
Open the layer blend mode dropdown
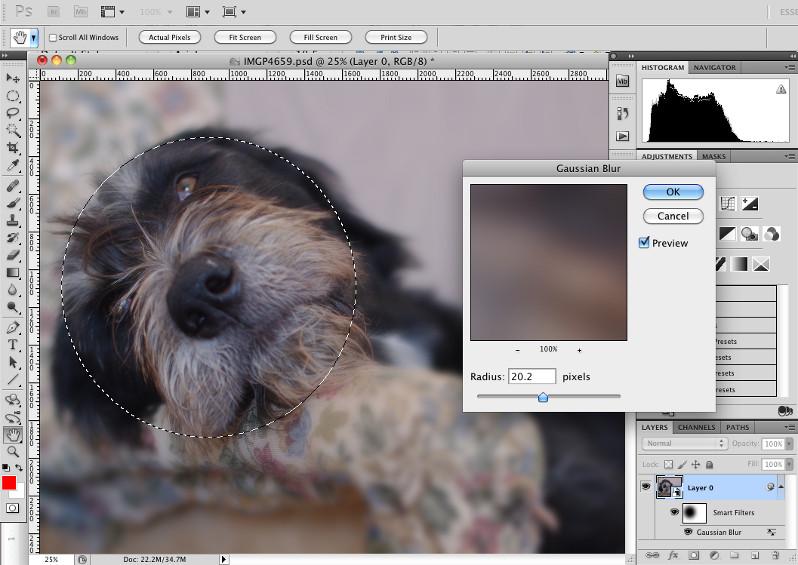685,443
